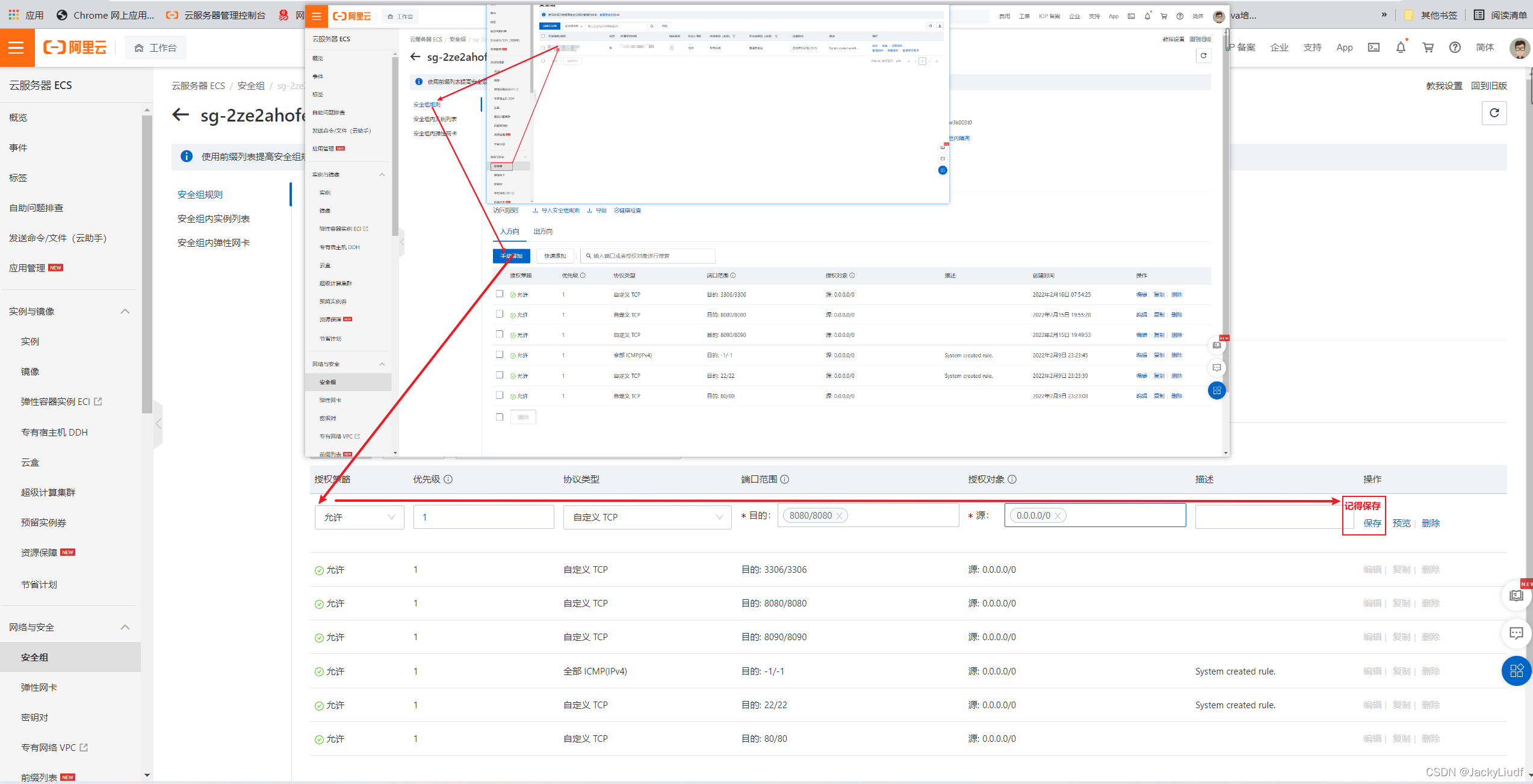Click the notification bell icon
The height and width of the screenshot is (784, 1533).
click(1401, 48)
